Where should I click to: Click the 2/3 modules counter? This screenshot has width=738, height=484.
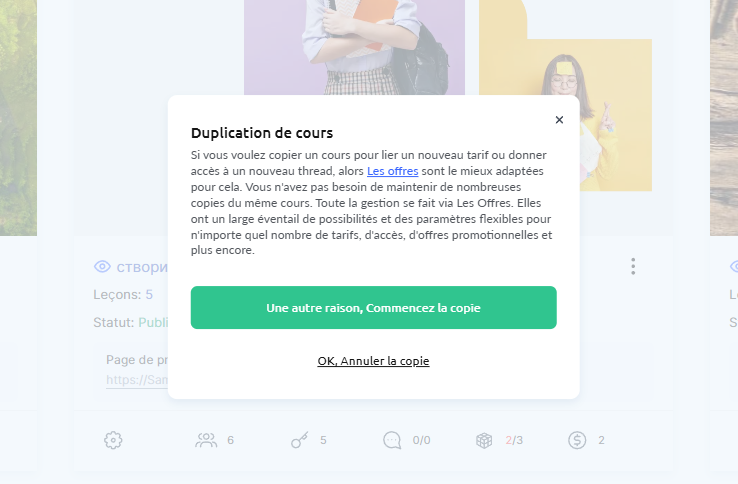click(514, 440)
